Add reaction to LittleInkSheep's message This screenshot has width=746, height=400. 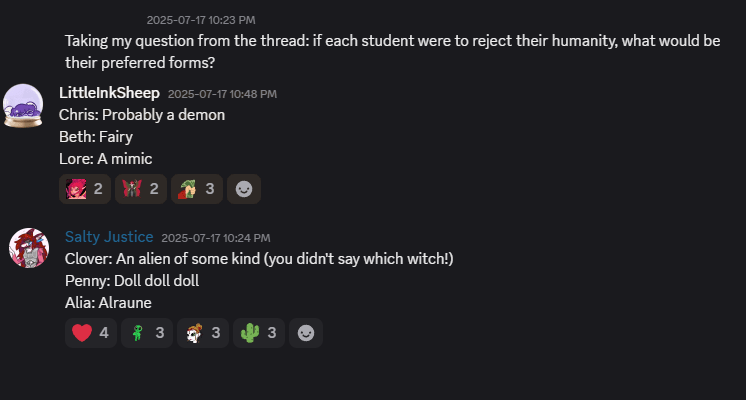pos(244,187)
